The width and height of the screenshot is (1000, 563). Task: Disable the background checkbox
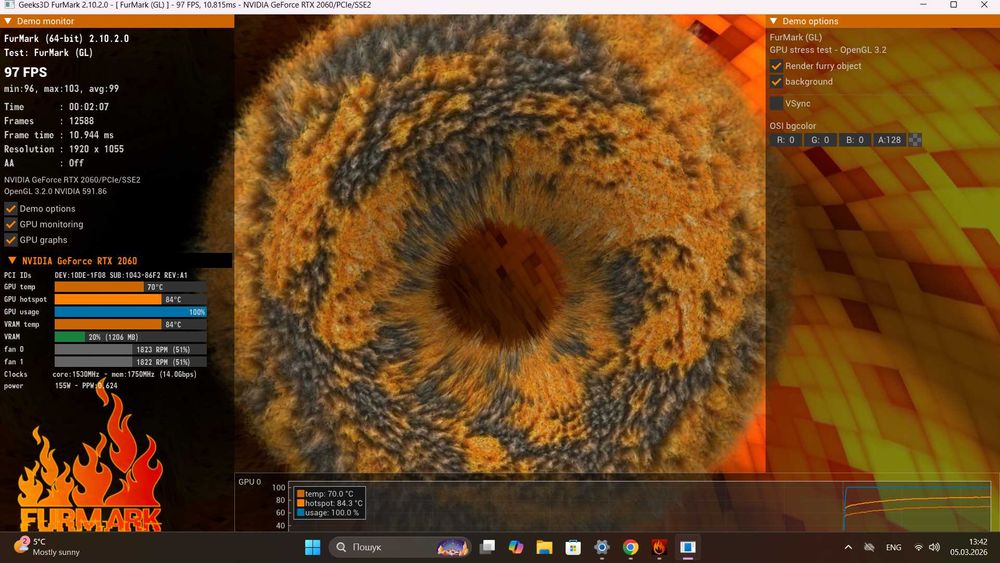point(776,82)
